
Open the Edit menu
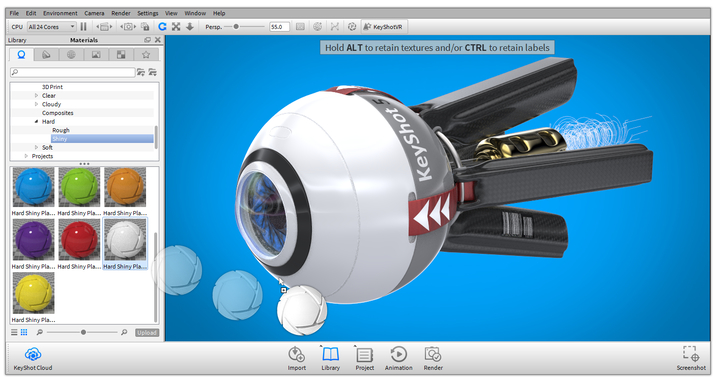[x=31, y=13]
